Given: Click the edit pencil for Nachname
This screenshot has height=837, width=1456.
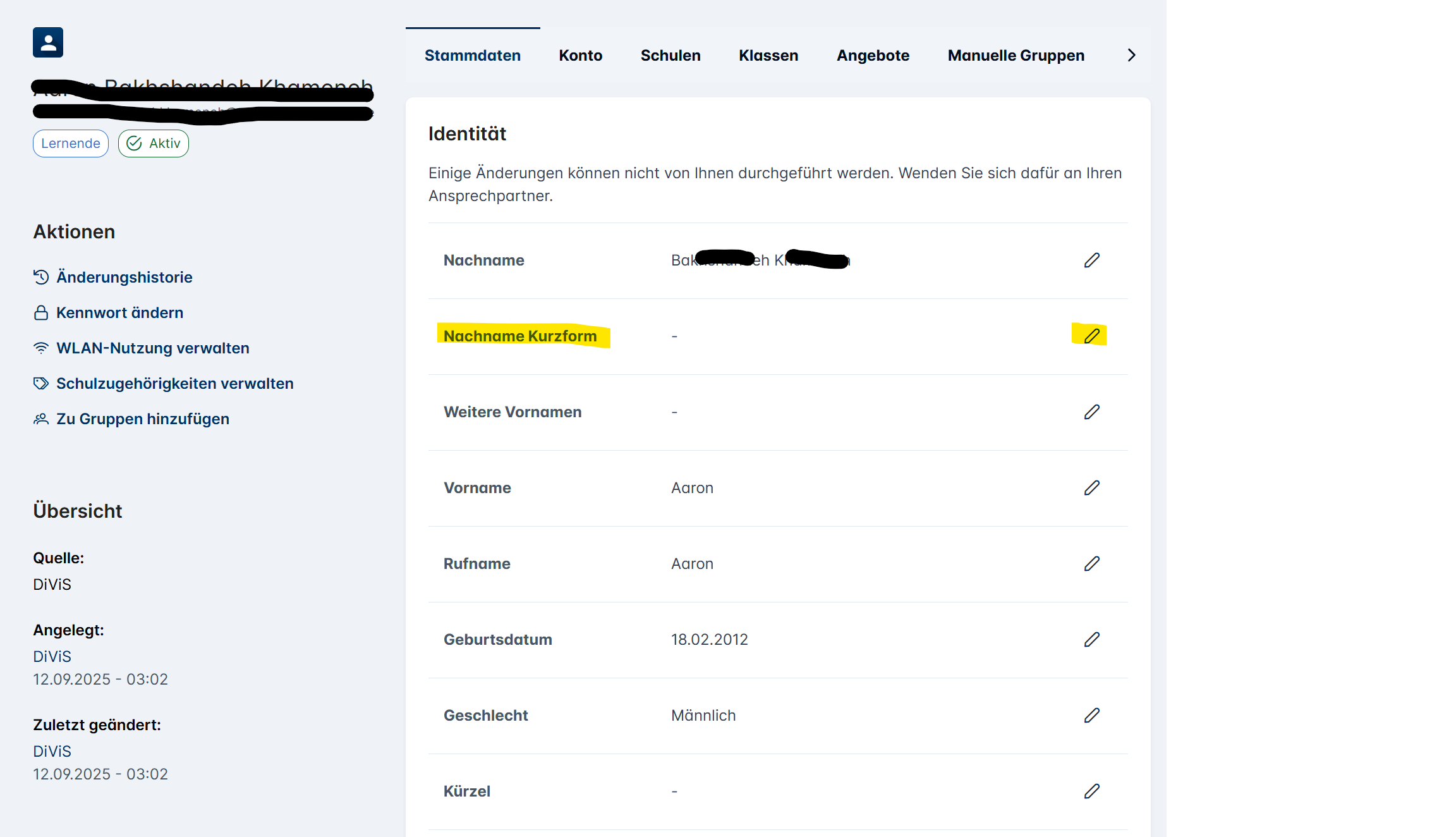Looking at the screenshot, I should (1091, 260).
